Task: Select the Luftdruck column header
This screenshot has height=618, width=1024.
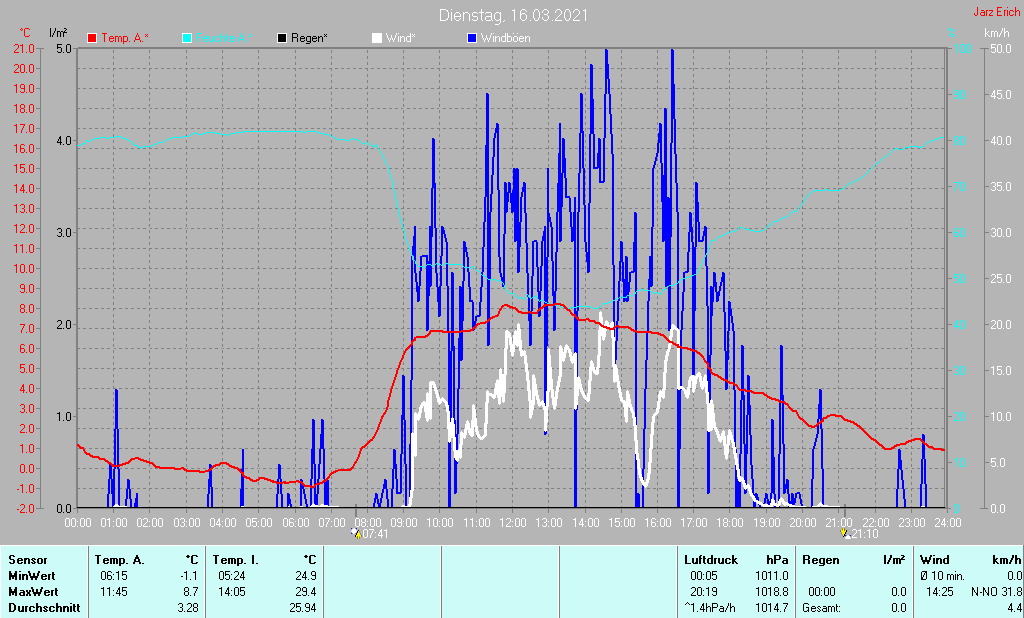Action: [x=709, y=560]
